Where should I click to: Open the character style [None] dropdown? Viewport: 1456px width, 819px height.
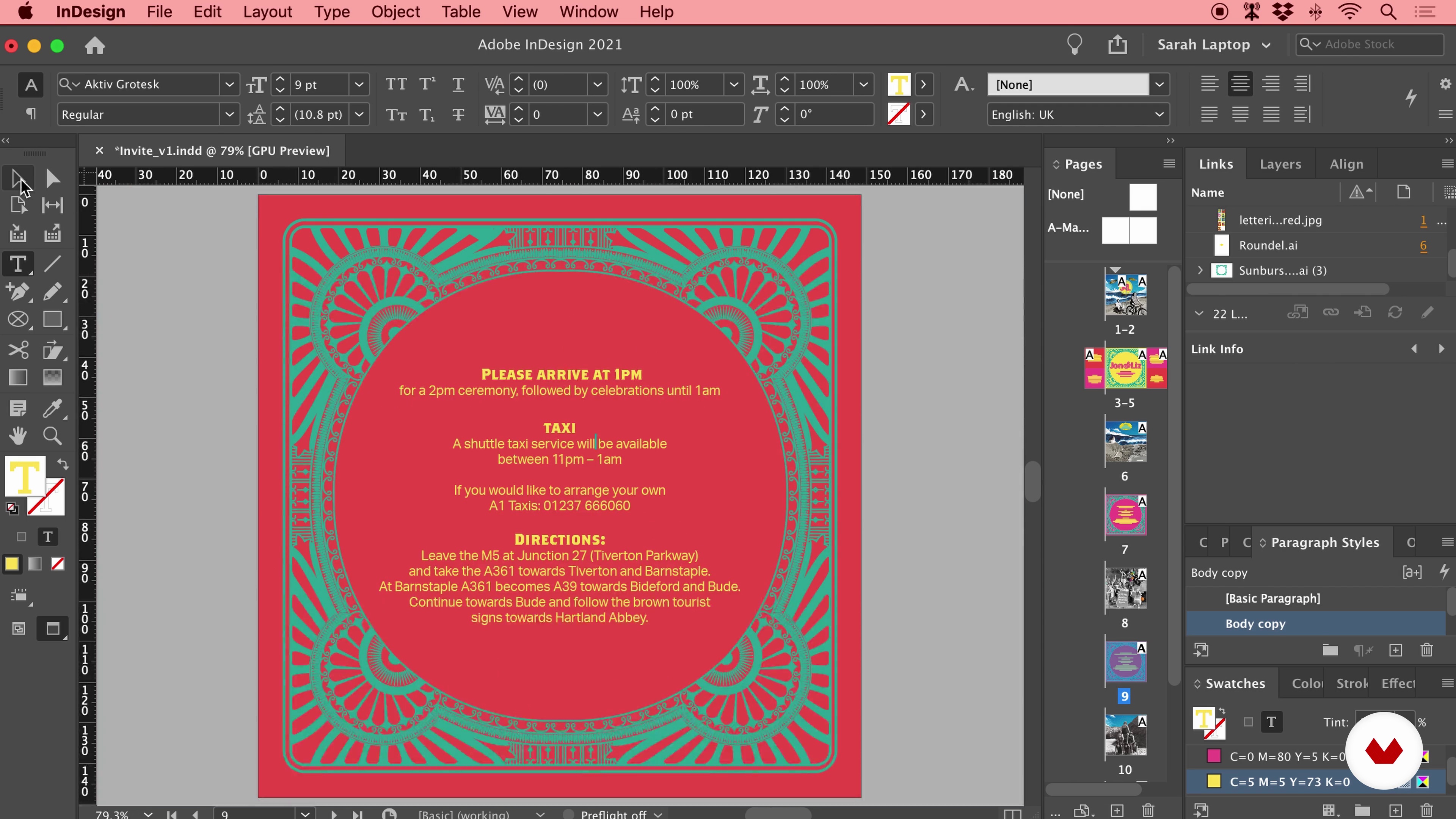click(x=1159, y=85)
